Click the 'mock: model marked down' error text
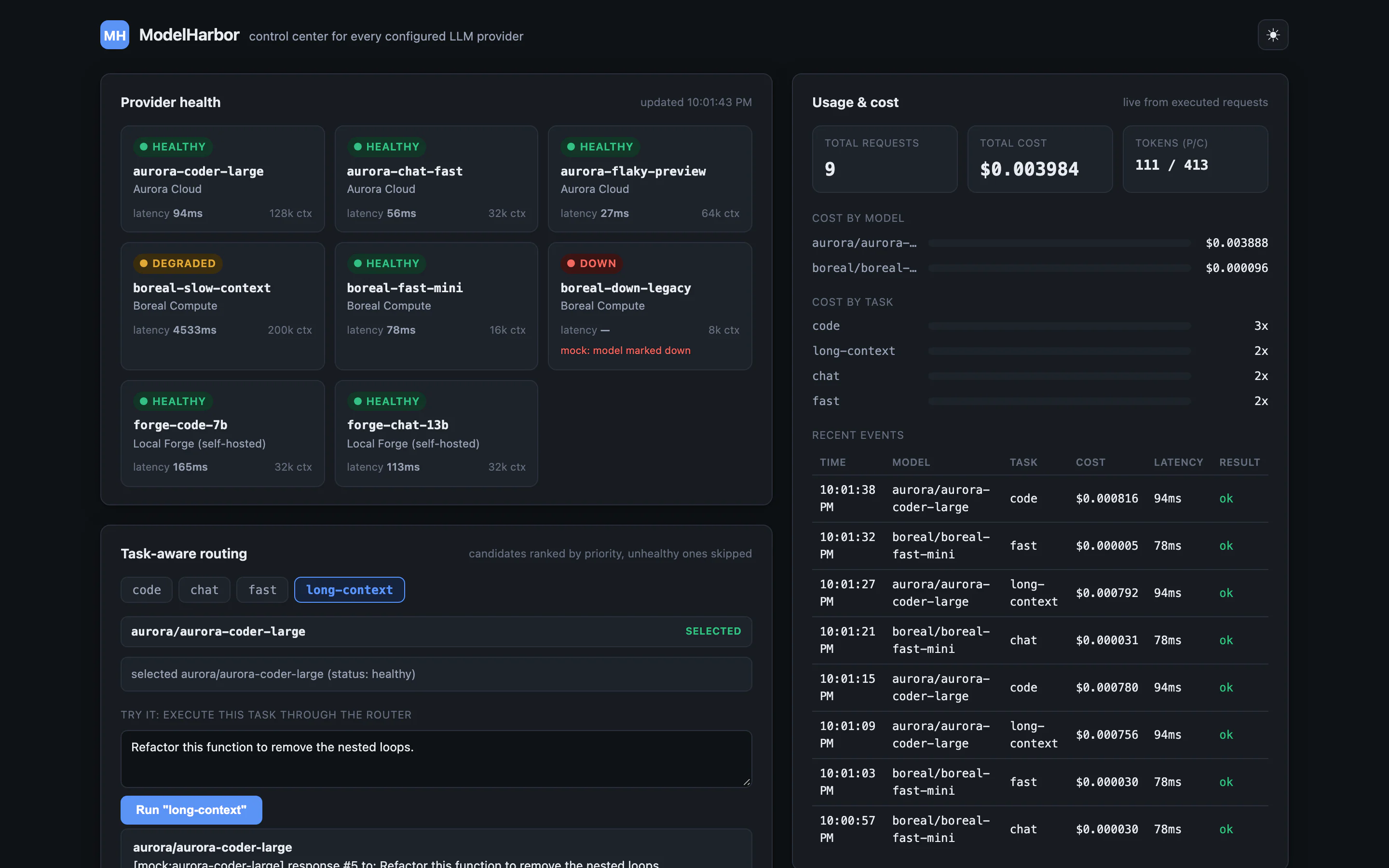1389x868 pixels. 626,350
